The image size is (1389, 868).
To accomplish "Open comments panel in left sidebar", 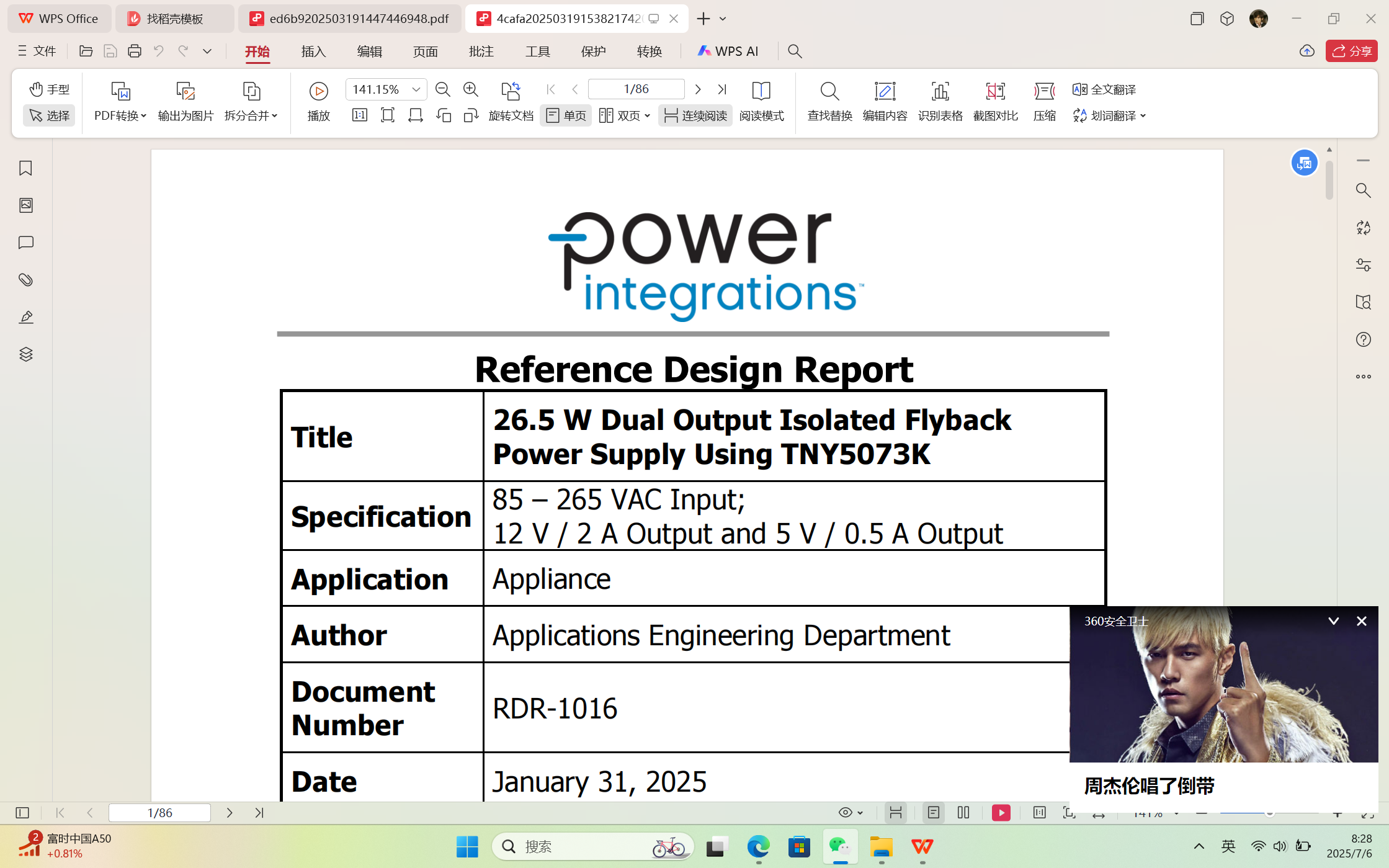I will 25,243.
